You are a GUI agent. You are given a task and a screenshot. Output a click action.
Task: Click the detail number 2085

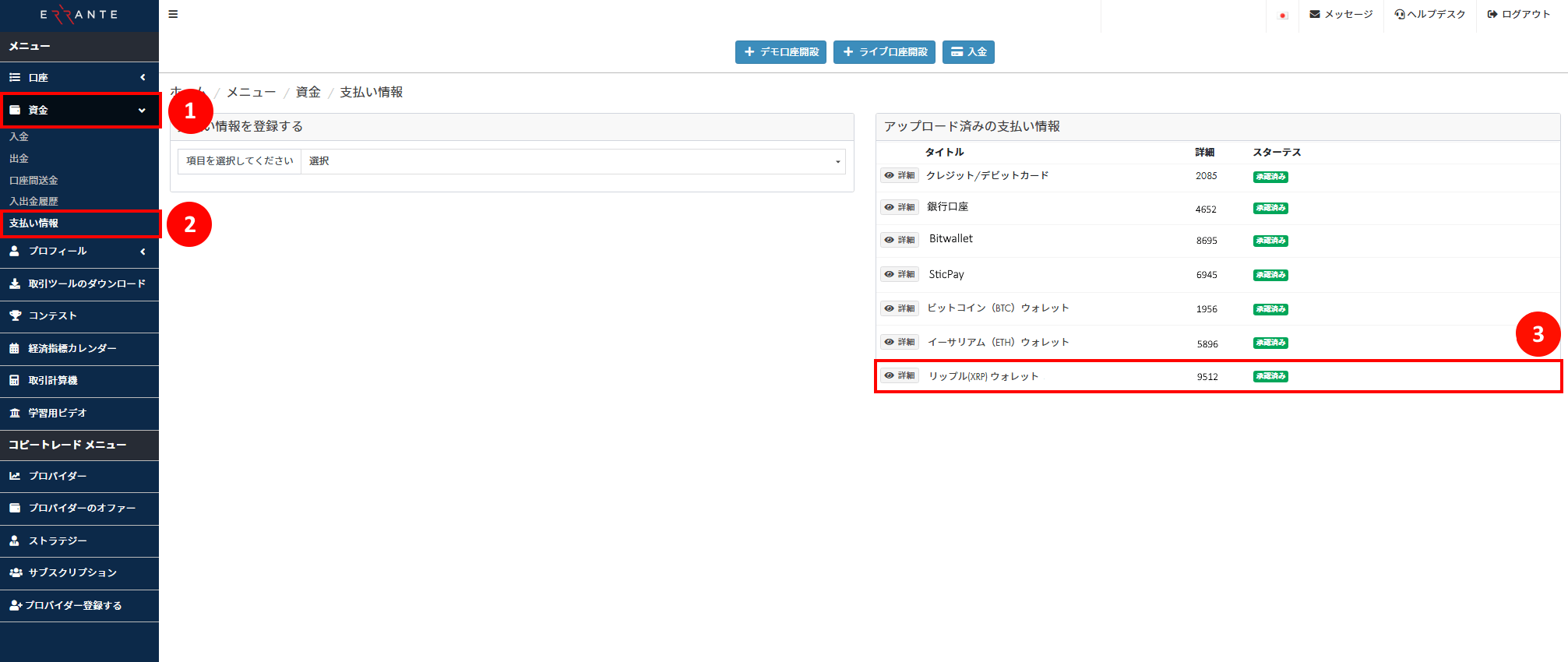1207,176
